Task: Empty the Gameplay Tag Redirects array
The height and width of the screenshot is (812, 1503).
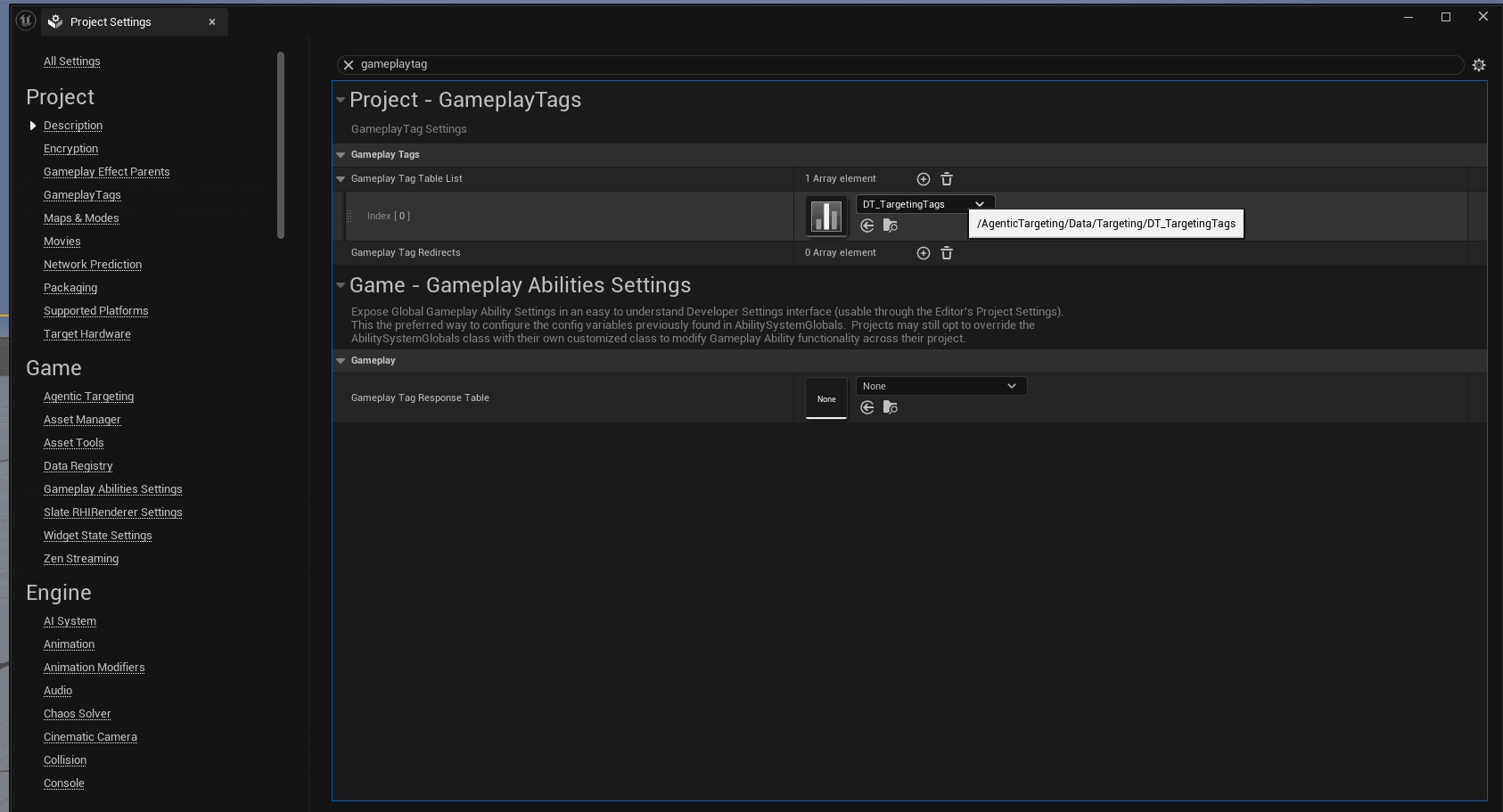Action: click(x=947, y=253)
